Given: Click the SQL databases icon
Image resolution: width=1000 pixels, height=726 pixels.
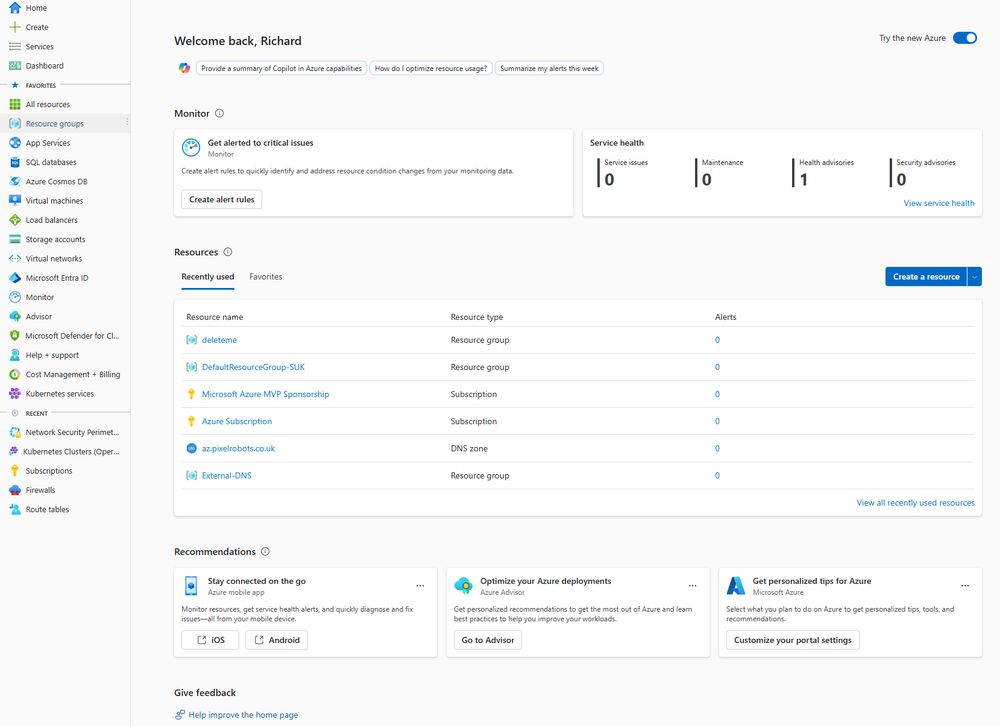Looking at the screenshot, I should 15,162.
